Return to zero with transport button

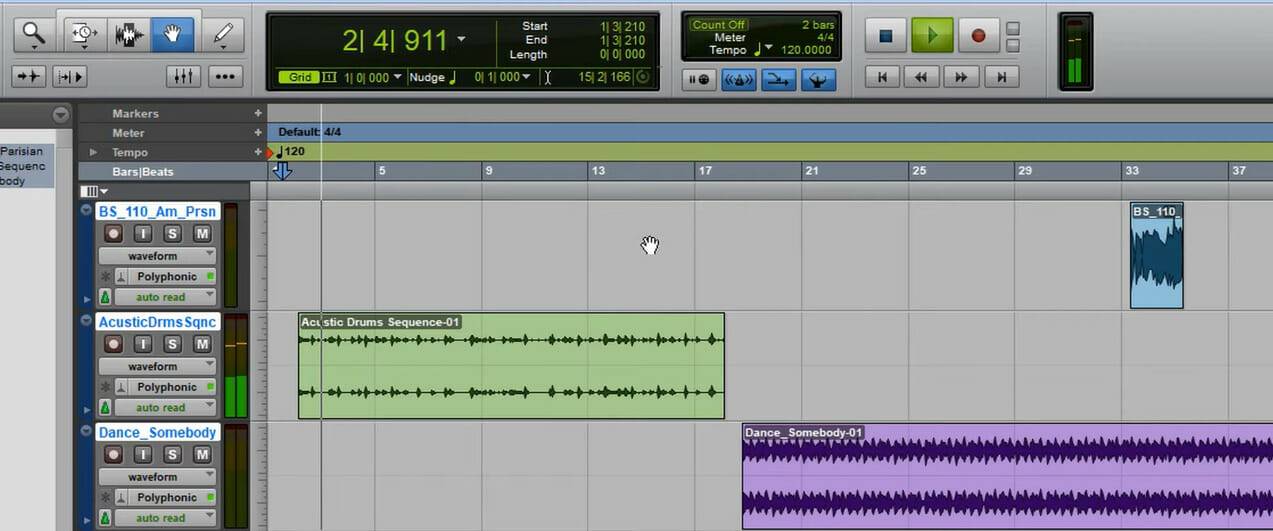click(x=882, y=76)
